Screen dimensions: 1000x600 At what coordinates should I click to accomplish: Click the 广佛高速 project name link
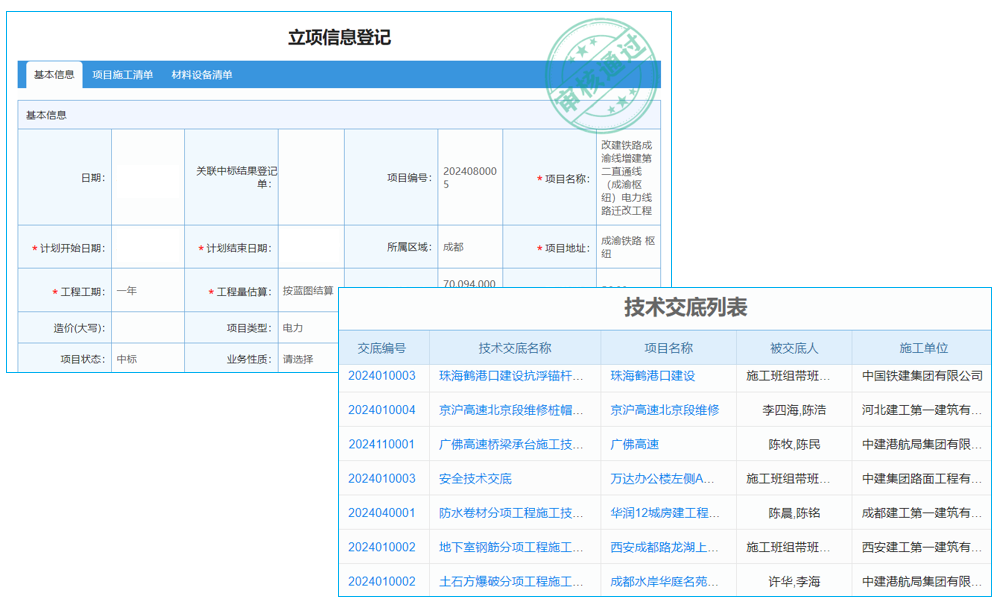point(636,443)
